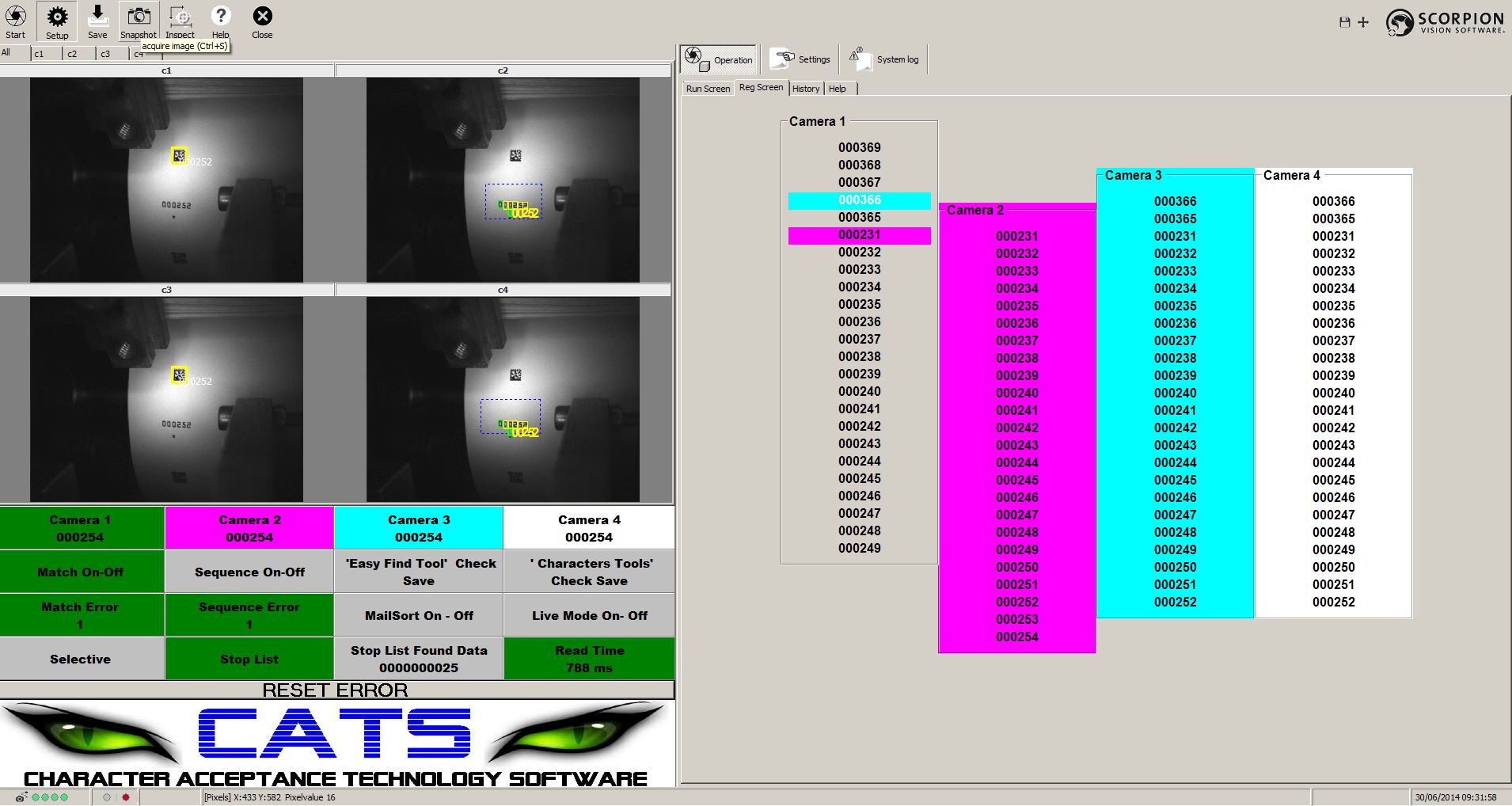
Task: Click the 30/06/2014 09:31:58 timestamp
Action: [x=1456, y=797]
